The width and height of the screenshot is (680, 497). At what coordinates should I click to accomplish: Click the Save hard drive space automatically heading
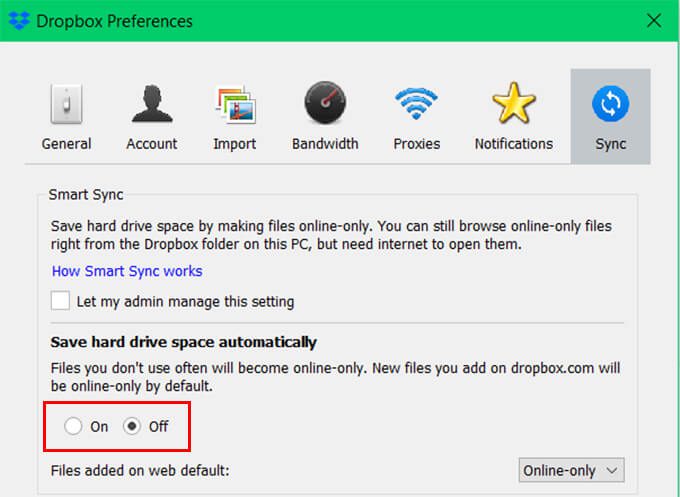183,342
